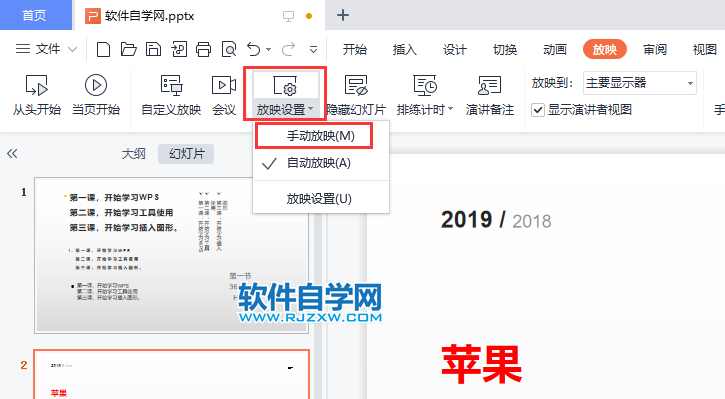Image resolution: width=725 pixels, height=399 pixels.
Task: Start slideshow from beginning (从头开始)
Action: 37,96
